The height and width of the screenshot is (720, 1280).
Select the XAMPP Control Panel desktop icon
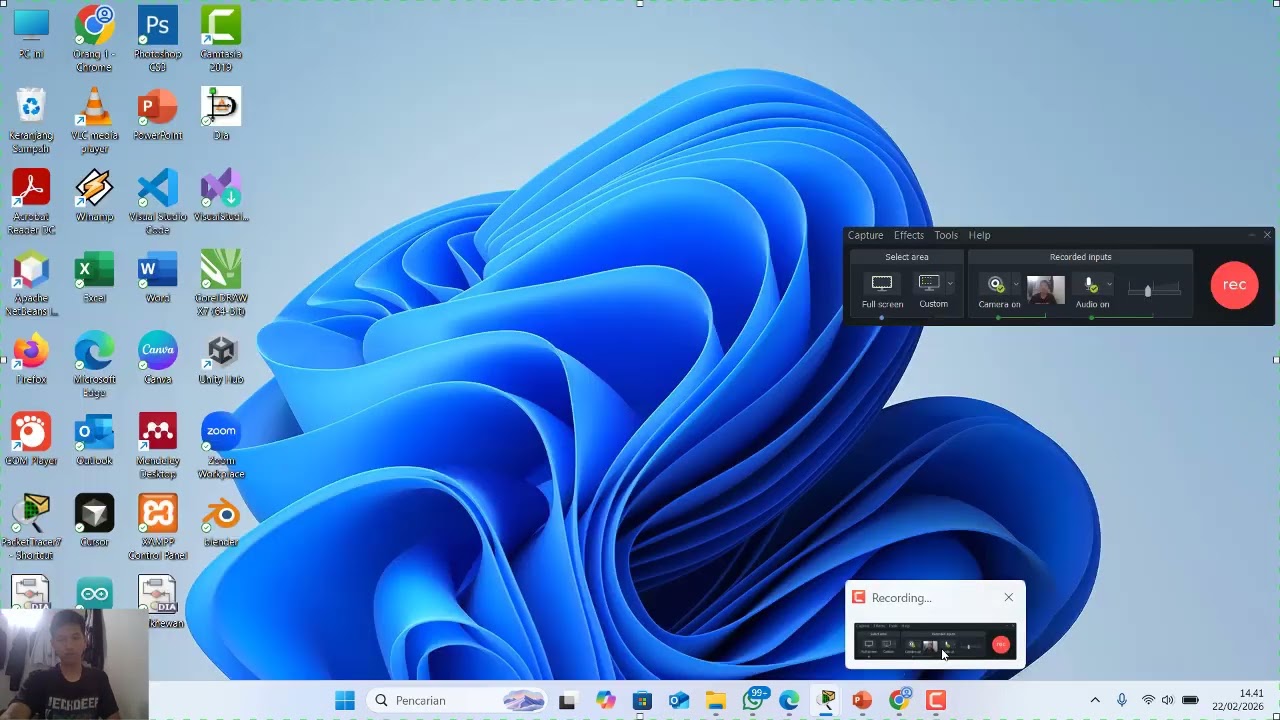[157, 528]
